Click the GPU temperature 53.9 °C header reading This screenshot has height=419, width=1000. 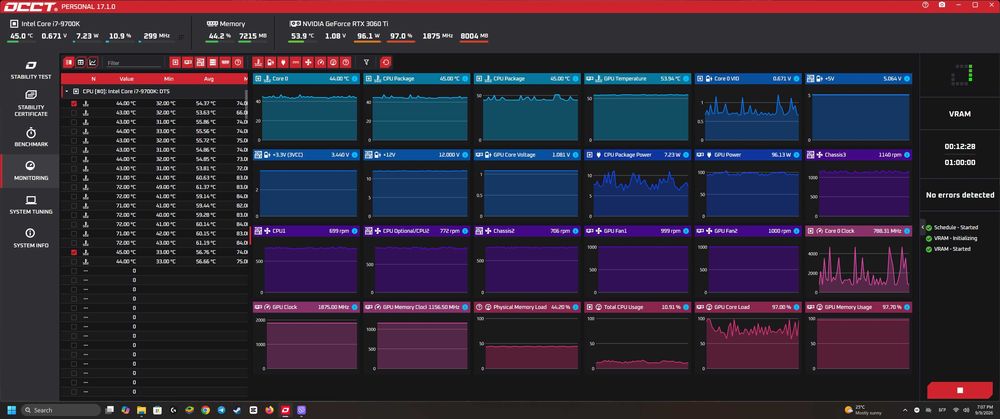(302, 36)
